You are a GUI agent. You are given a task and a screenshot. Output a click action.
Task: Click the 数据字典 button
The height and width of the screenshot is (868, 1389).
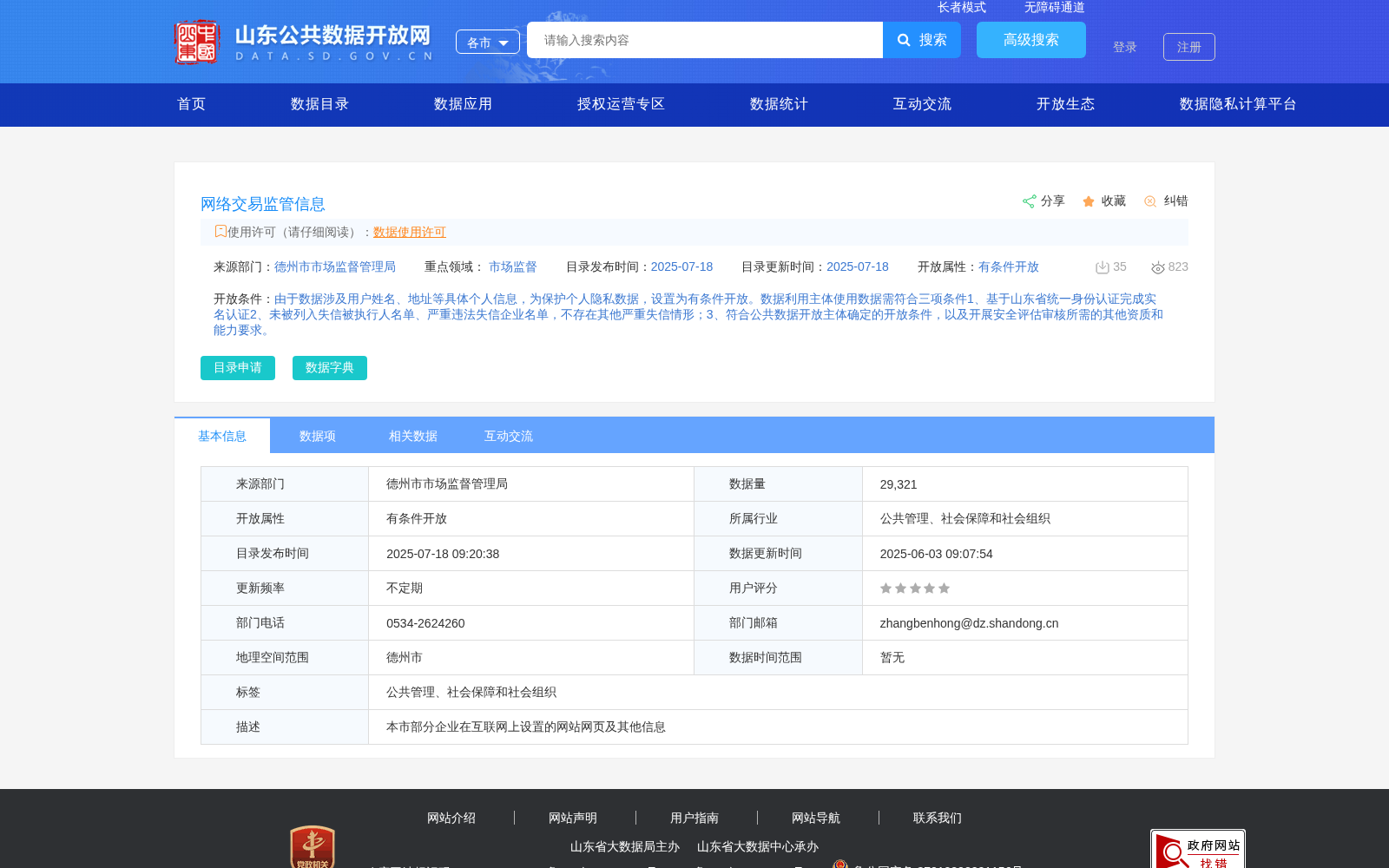[330, 368]
